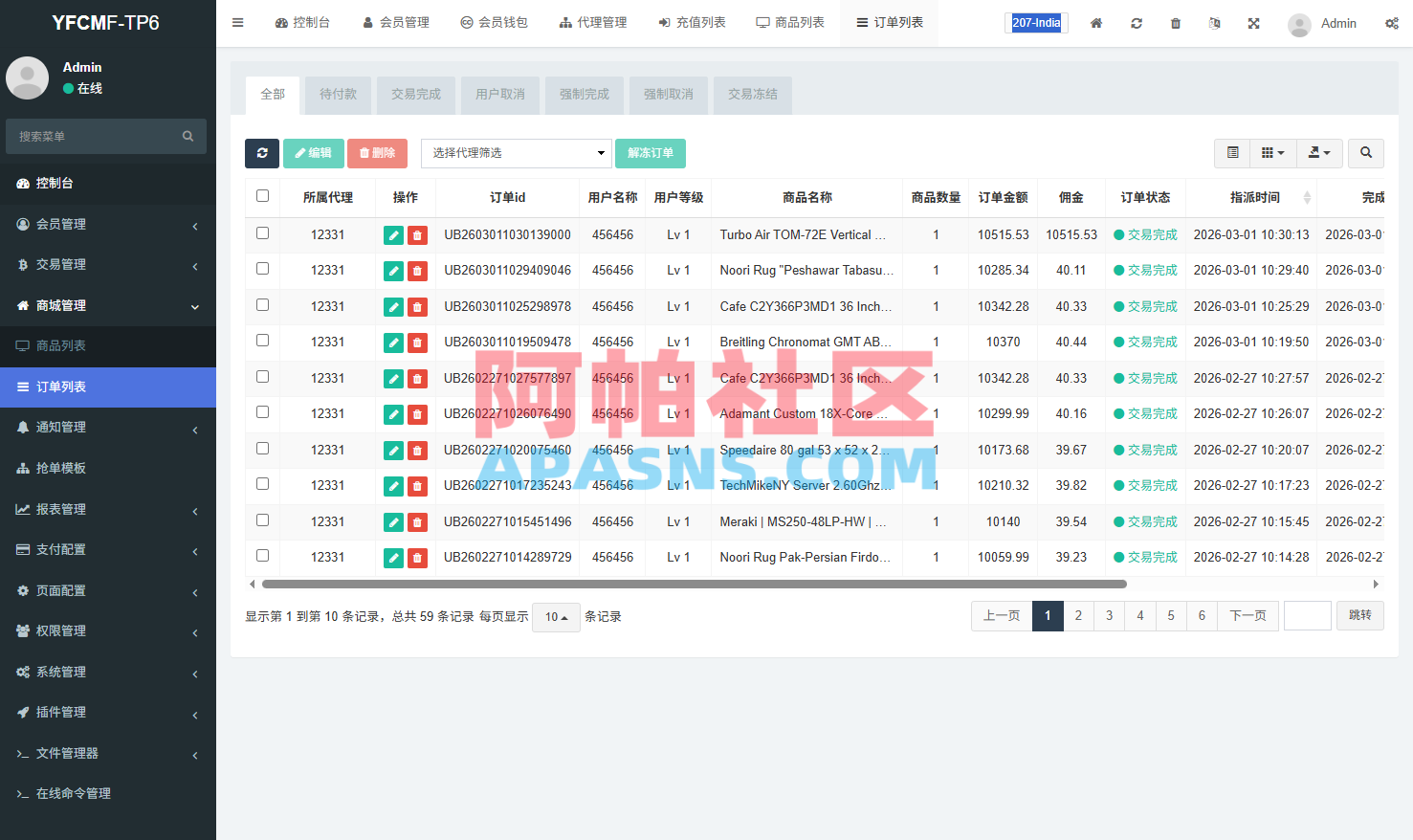Viewport: 1413px width, 840px height.
Task: Select the checkbox for order UB2602271020075460
Action: tap(263, 449)
